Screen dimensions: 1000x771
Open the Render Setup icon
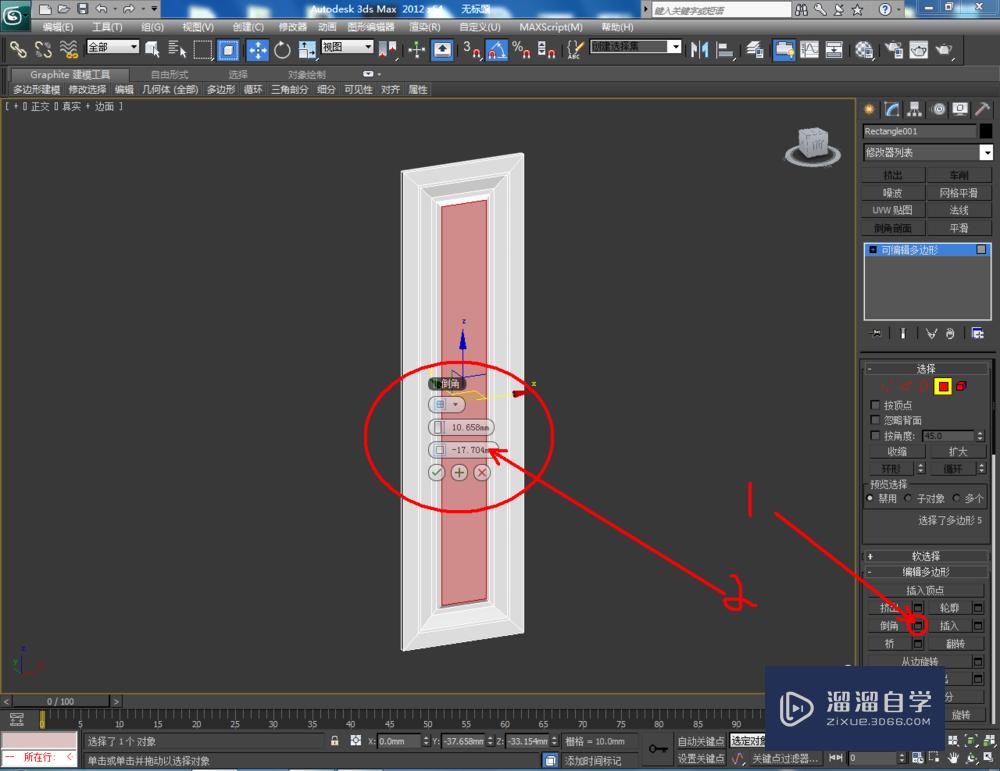pyautogui.click(x=894, y=49)
